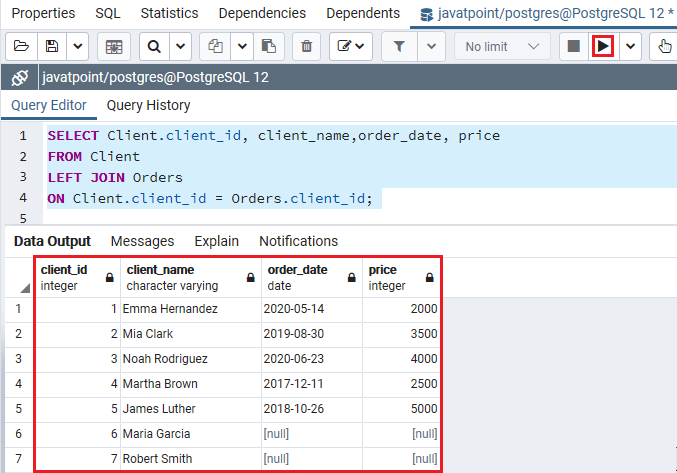Select result row number 1
Image resolution: width=677 pixels, height=473 pixels.
(19, 309)
